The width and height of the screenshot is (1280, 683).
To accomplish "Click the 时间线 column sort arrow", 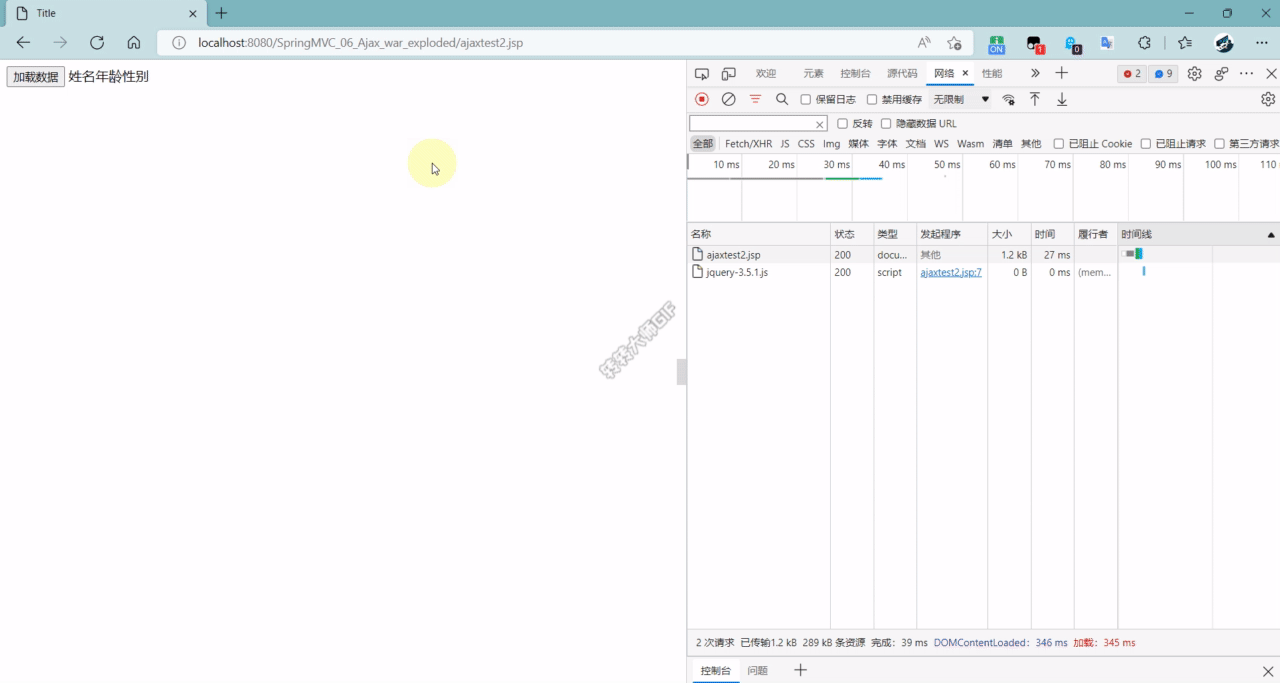I will click(x=1271, y=235).
